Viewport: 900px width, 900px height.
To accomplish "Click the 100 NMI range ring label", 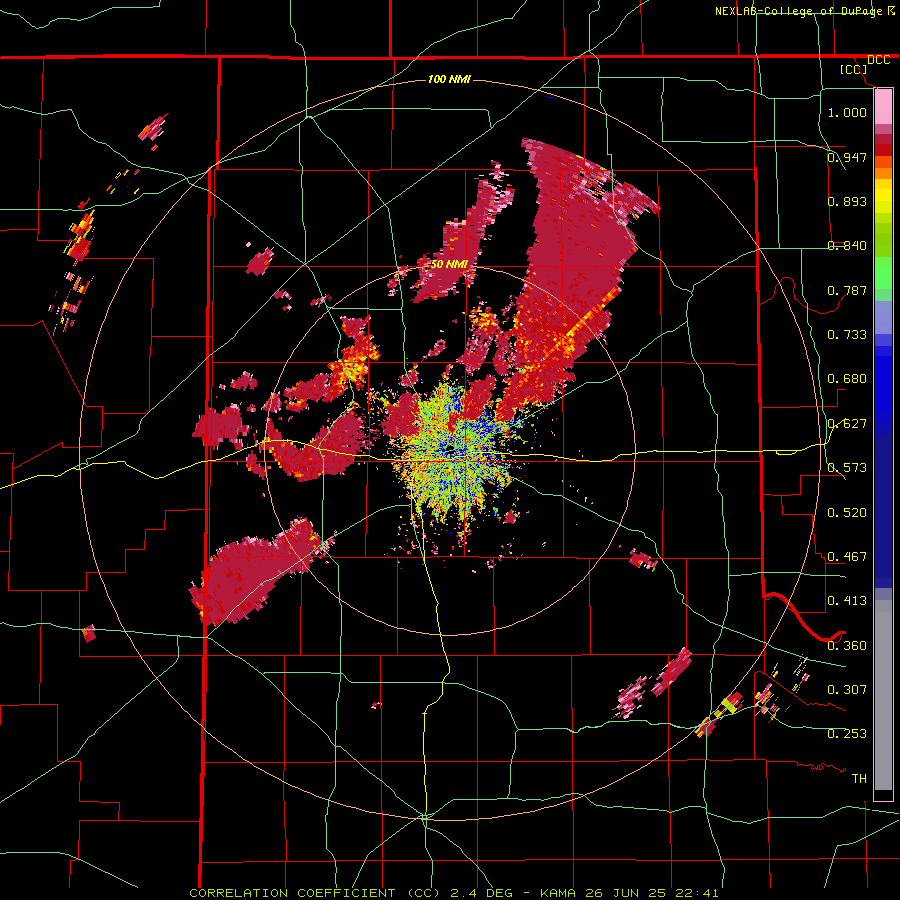I will [449, 79].
